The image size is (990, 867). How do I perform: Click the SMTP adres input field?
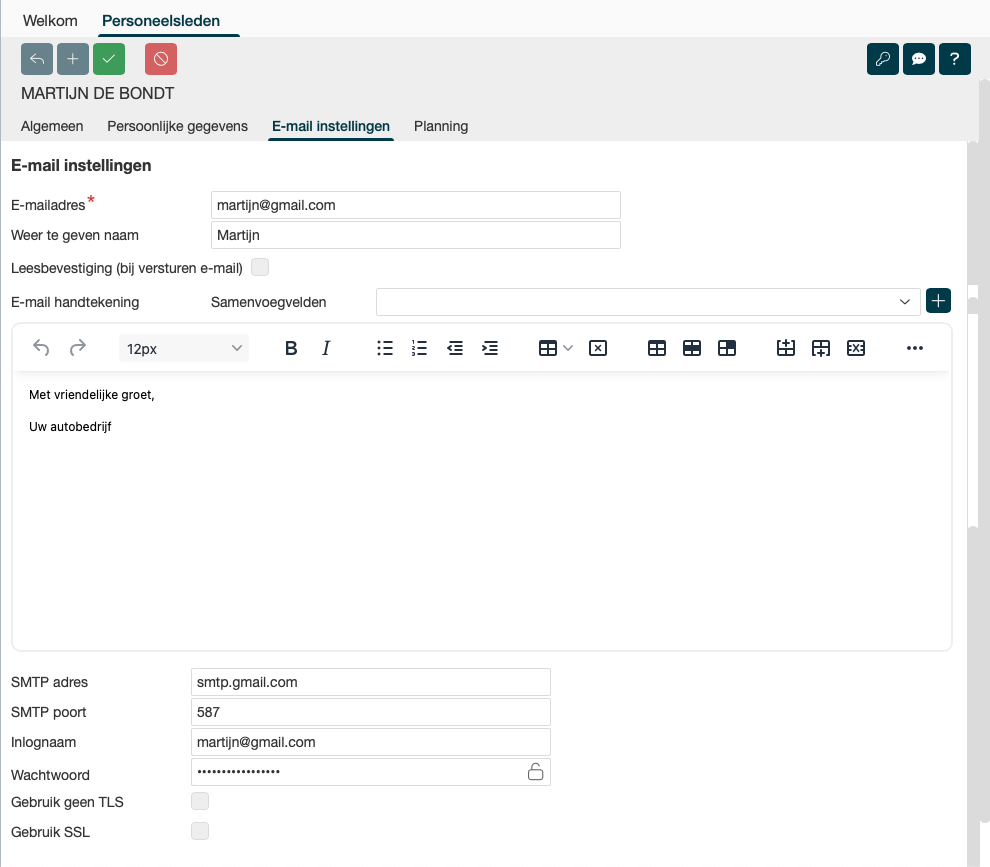coord(370,682)
